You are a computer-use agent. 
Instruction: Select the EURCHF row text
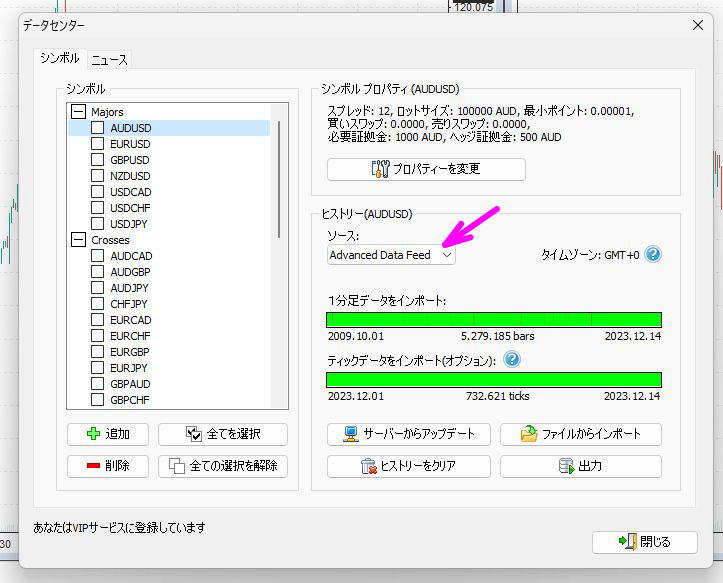(x=130, y=336)
